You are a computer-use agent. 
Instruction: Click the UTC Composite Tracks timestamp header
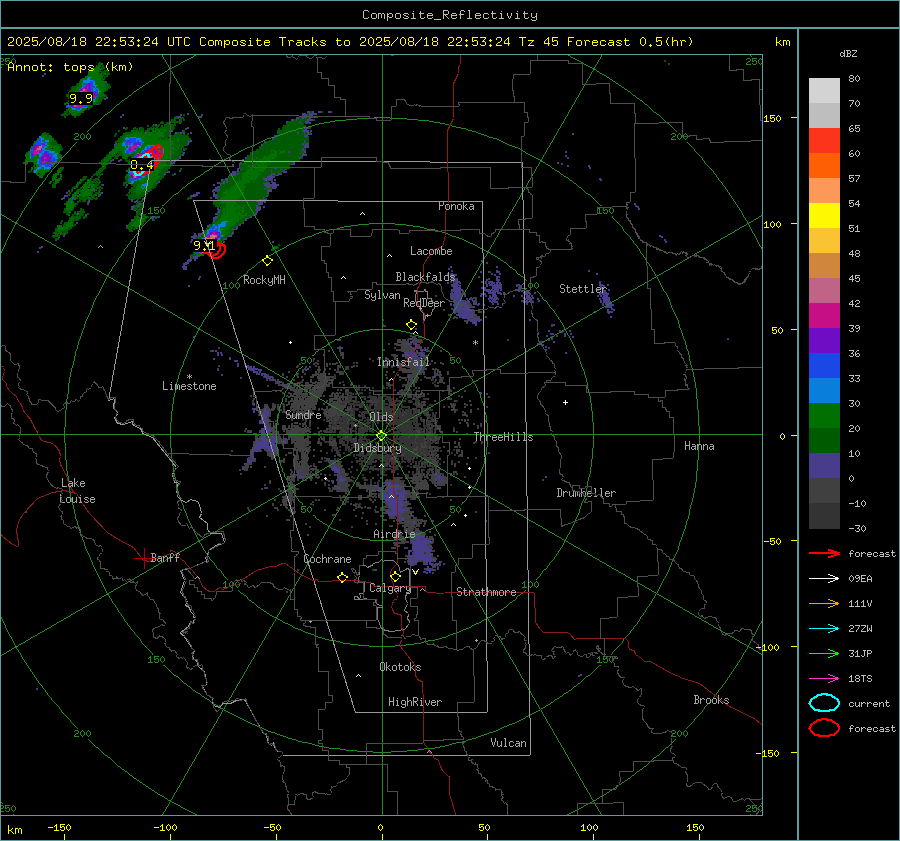pos(350,42)
